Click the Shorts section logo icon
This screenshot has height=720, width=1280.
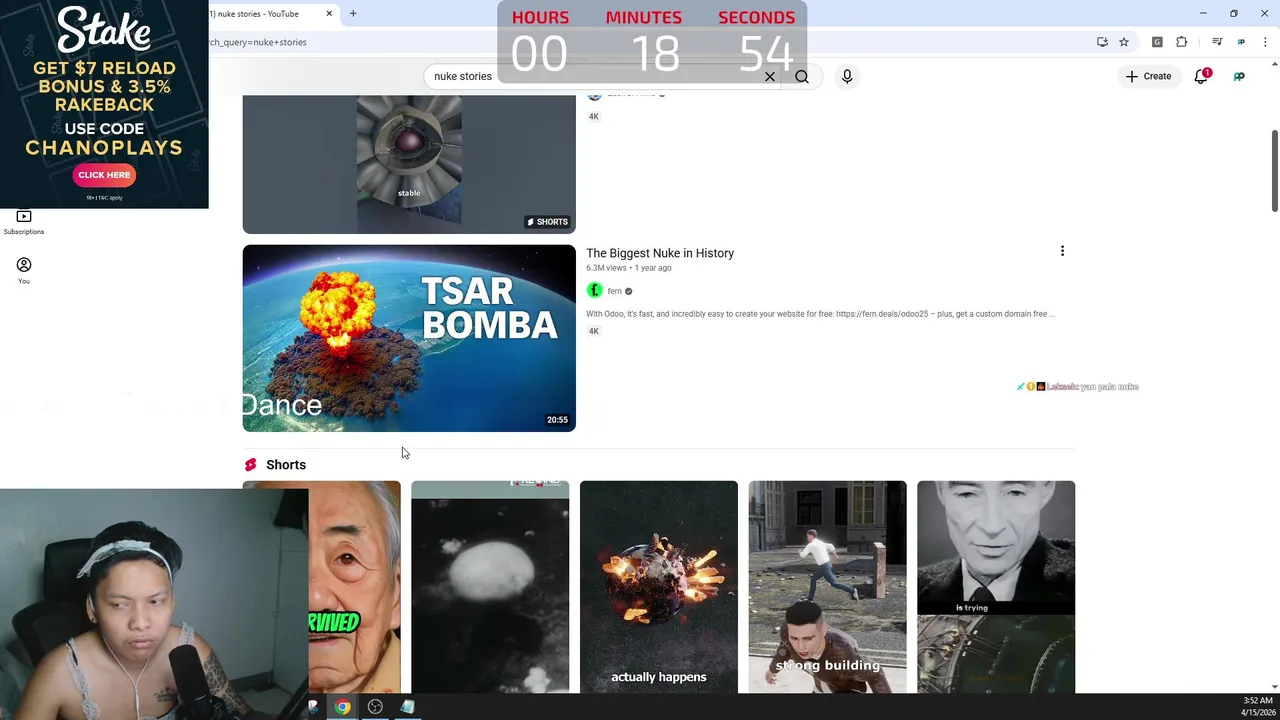click(250, 465)
